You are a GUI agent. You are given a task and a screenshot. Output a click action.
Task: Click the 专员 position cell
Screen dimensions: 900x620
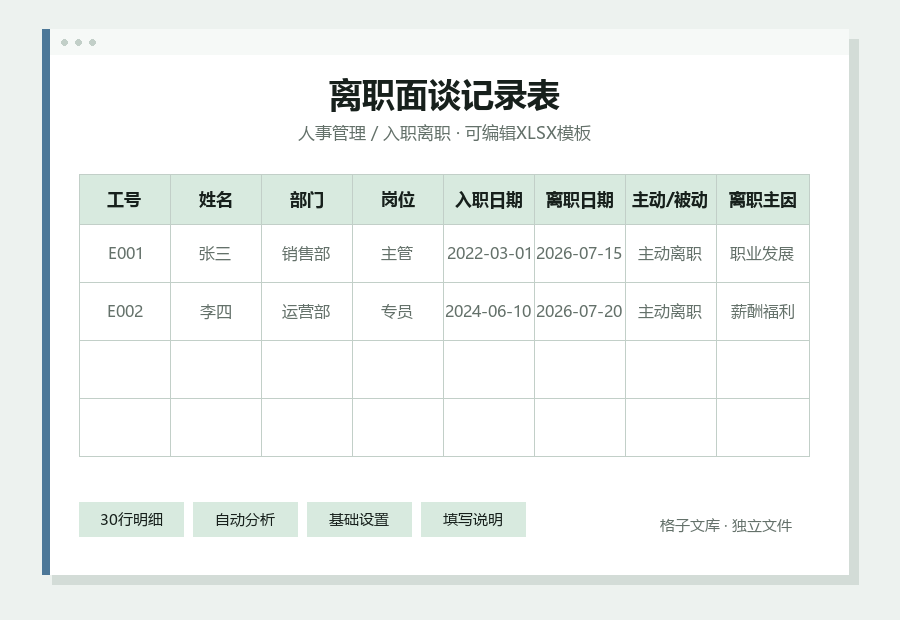(x=398, y=312)
